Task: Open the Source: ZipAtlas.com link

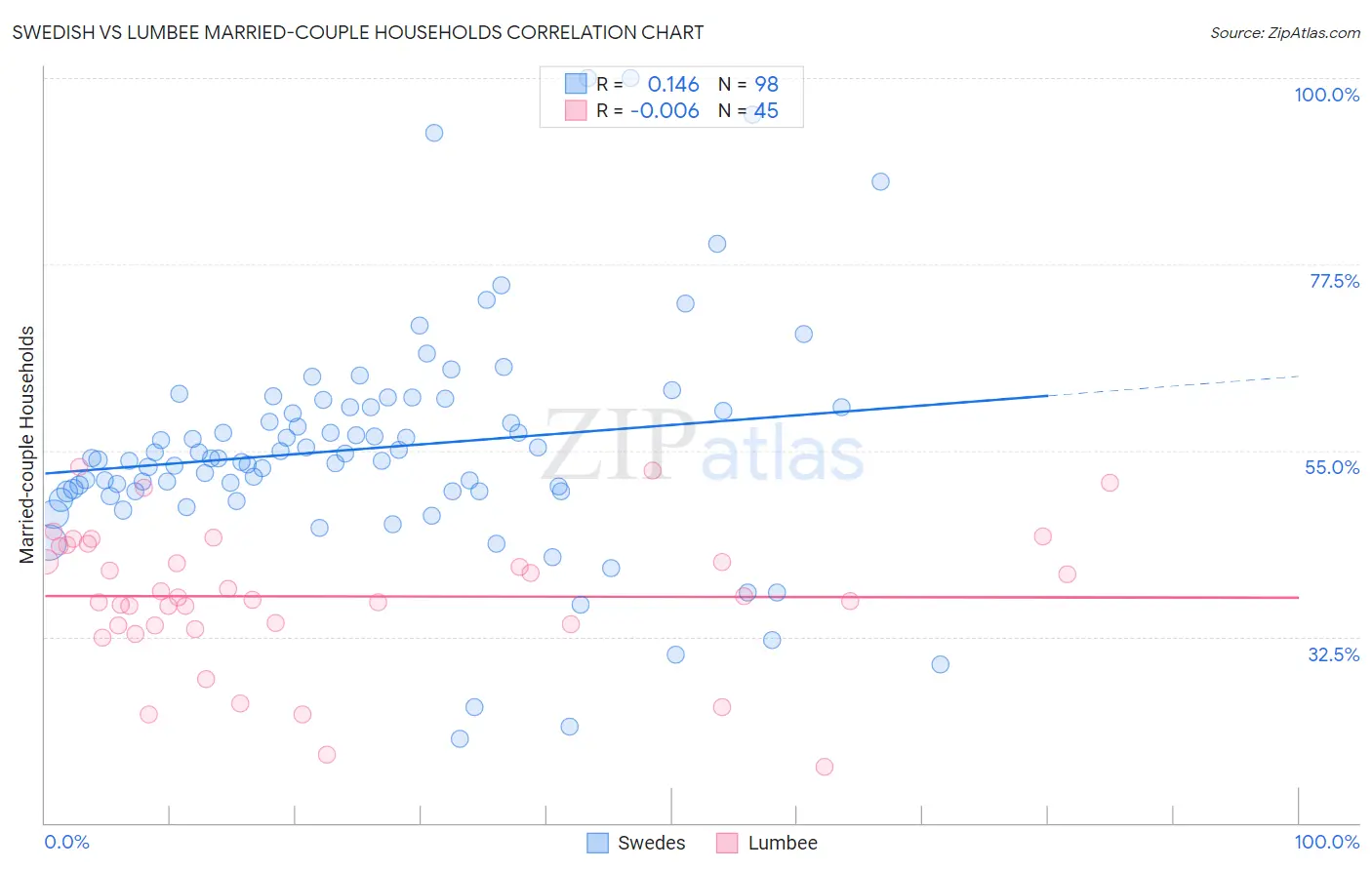Action: (x=1285, y=33)
